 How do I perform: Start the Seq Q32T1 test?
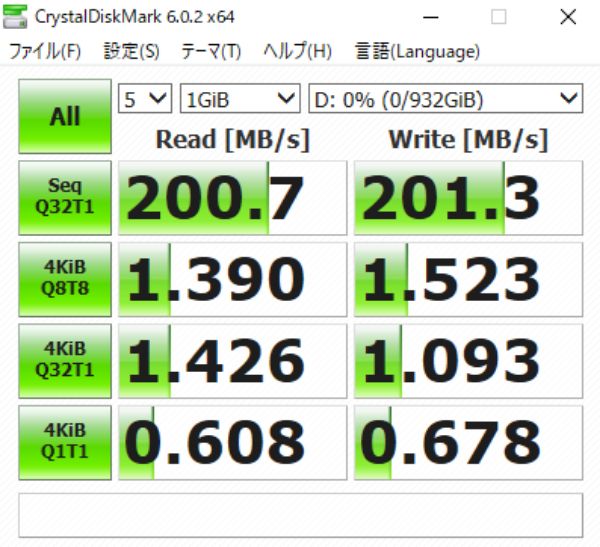pos(65,198)
